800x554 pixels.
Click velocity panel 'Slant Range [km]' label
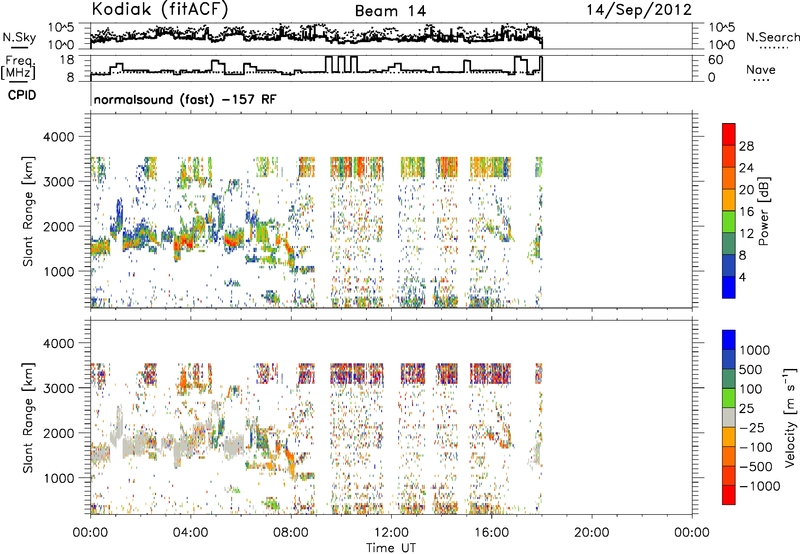pos(28,418)
